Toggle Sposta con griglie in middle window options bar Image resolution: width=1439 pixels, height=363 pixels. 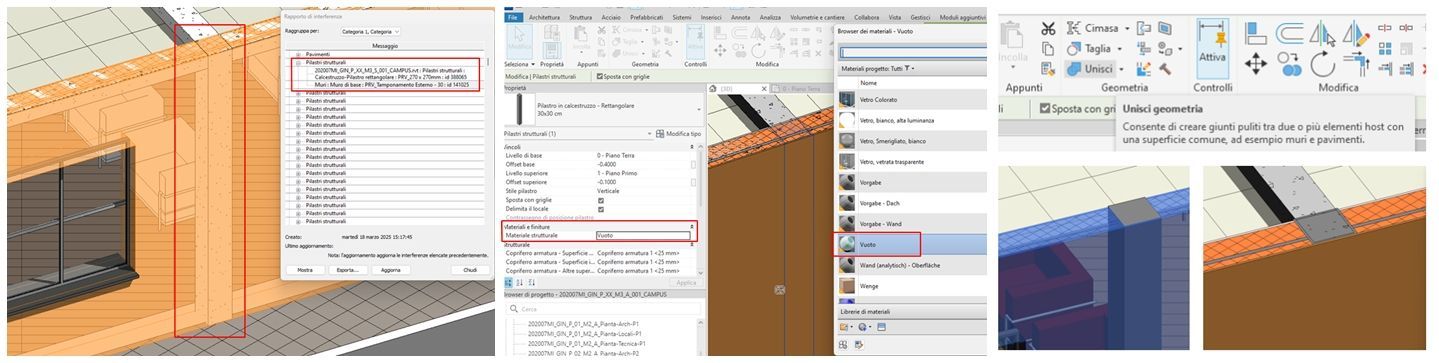pos(599,76)
